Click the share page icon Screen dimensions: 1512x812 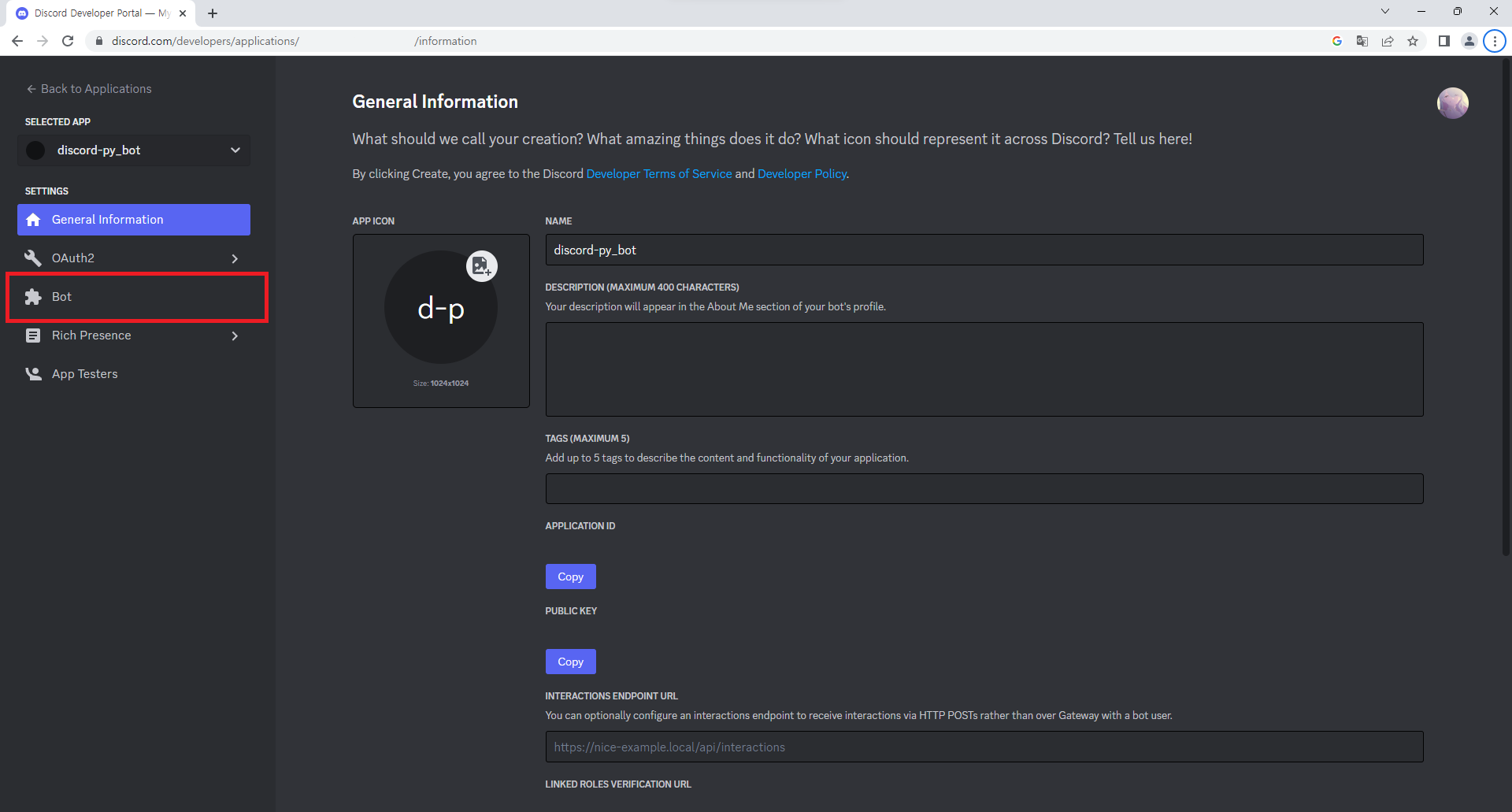(x=1388, y=41)
